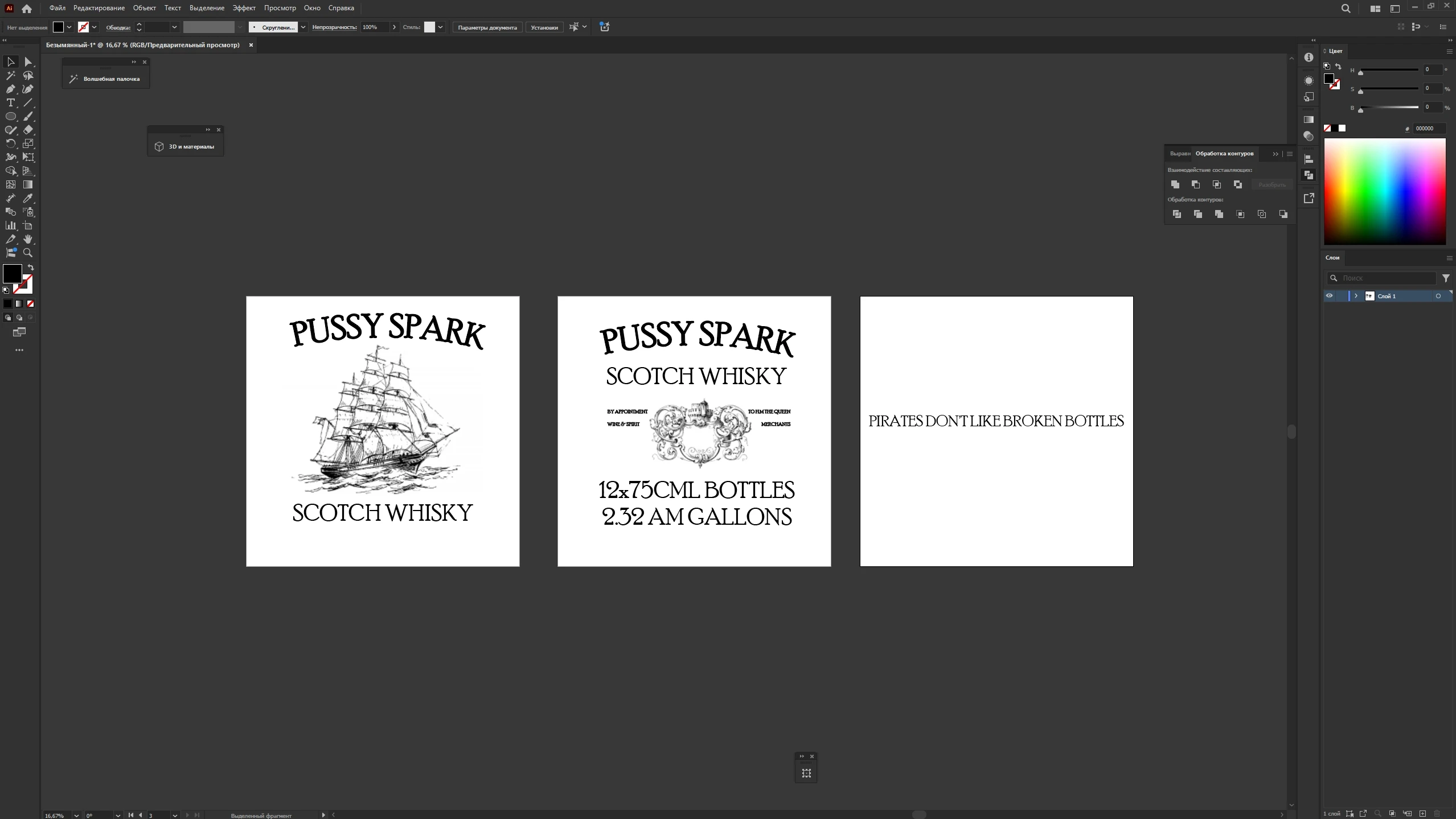The width and height of the screenshot is (1456, 819).
Task: Select the Type tool
Action: tap(10, 102)
